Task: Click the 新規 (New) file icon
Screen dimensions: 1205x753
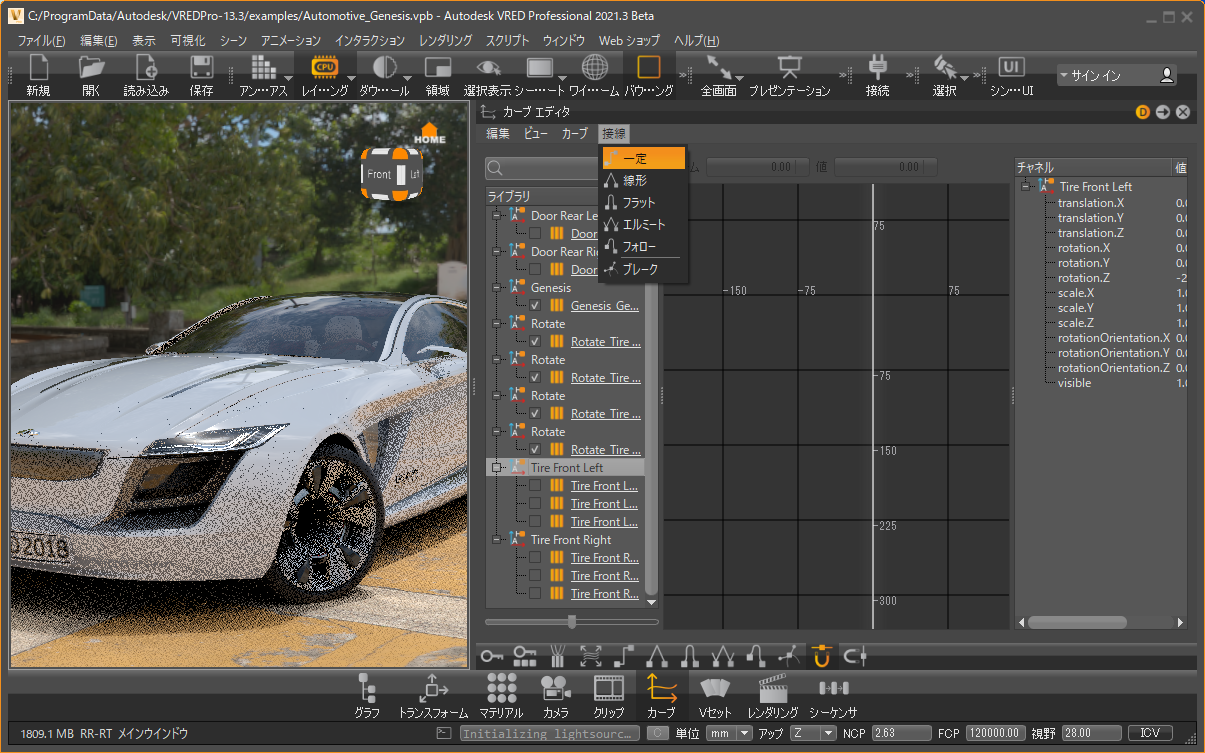Action: 38,68
